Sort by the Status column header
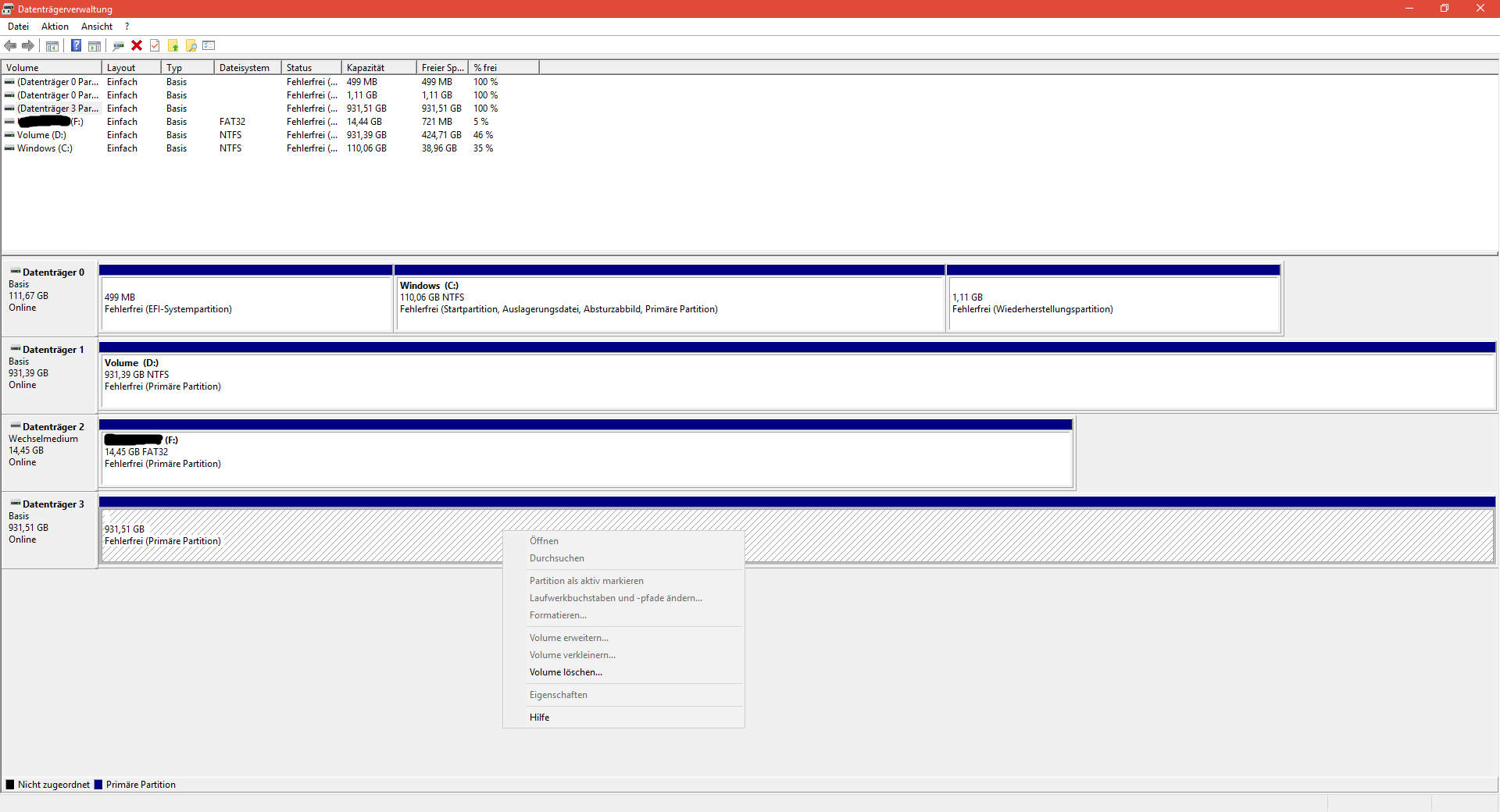 tap(312, 68)
